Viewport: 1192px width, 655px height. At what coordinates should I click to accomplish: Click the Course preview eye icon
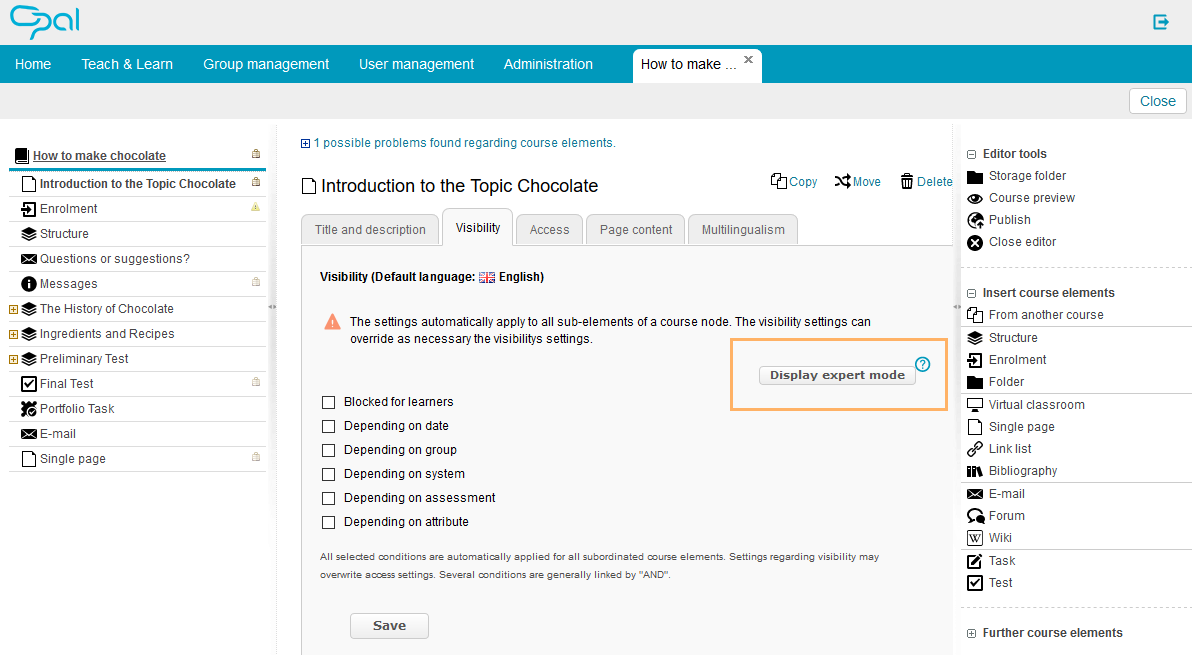pos(975,198)
